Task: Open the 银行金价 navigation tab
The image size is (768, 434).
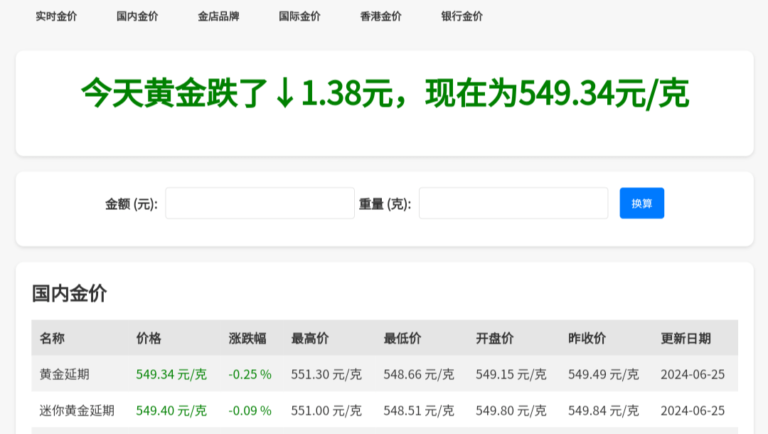Action: click(x=462, y=16)
